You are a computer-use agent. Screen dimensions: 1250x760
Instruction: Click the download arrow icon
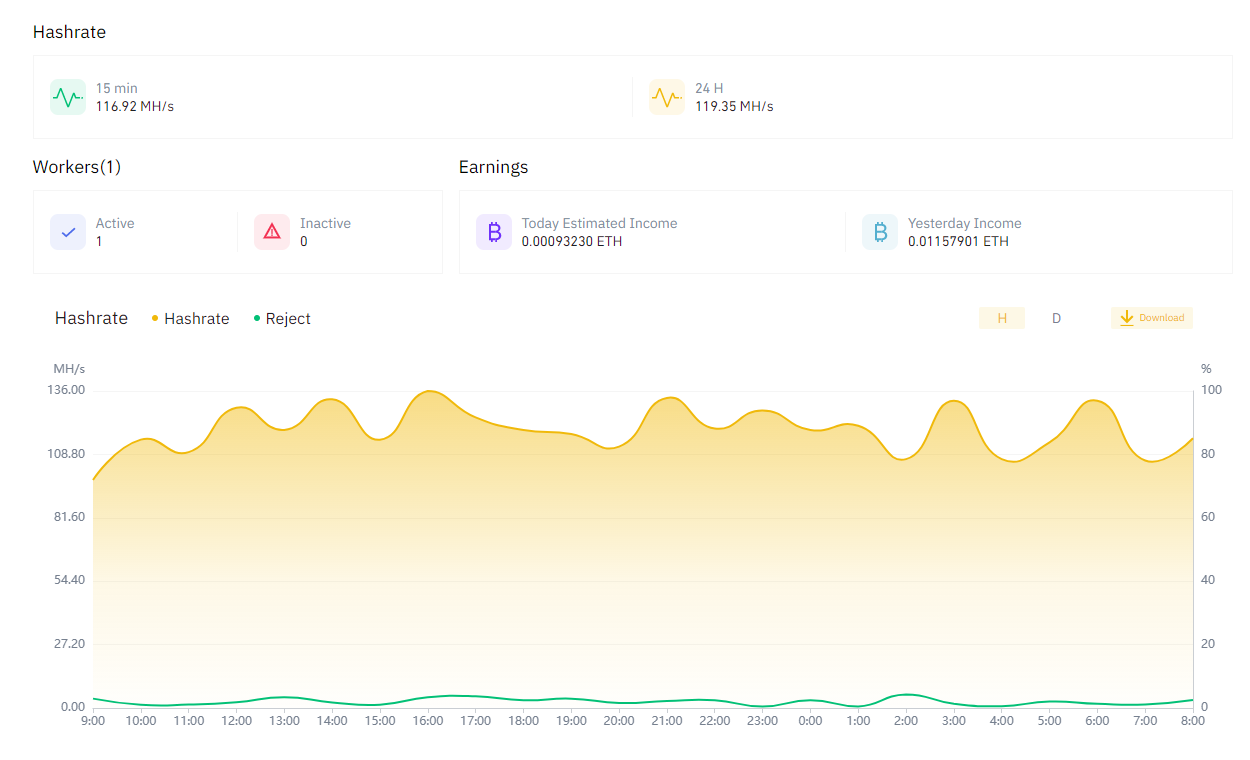pos(1126,318)
